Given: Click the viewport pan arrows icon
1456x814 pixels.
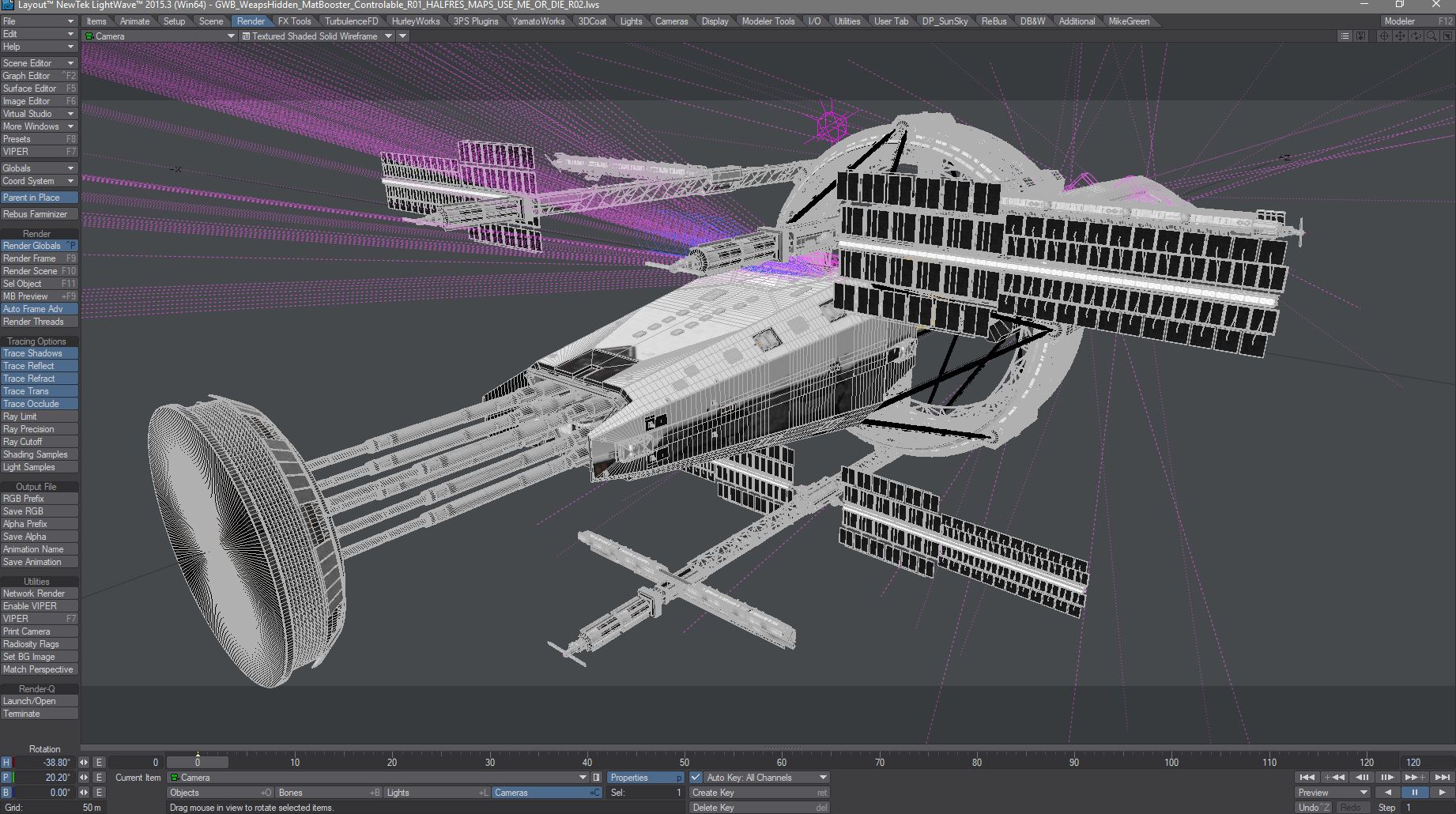Looking at the screenshot, I should click(1400, 36).
